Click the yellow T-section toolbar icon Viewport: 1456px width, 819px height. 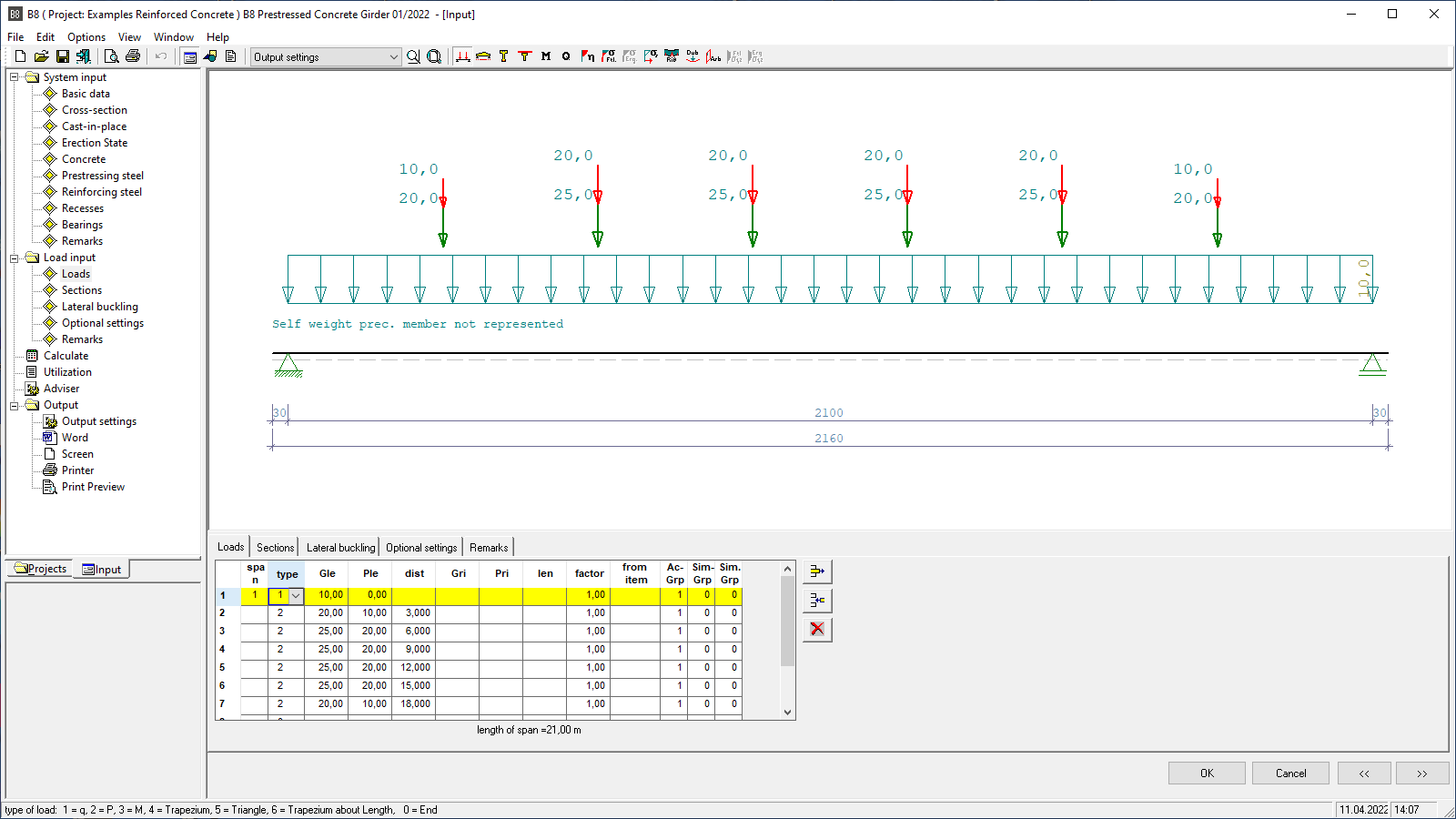click(x=504, y=56)
